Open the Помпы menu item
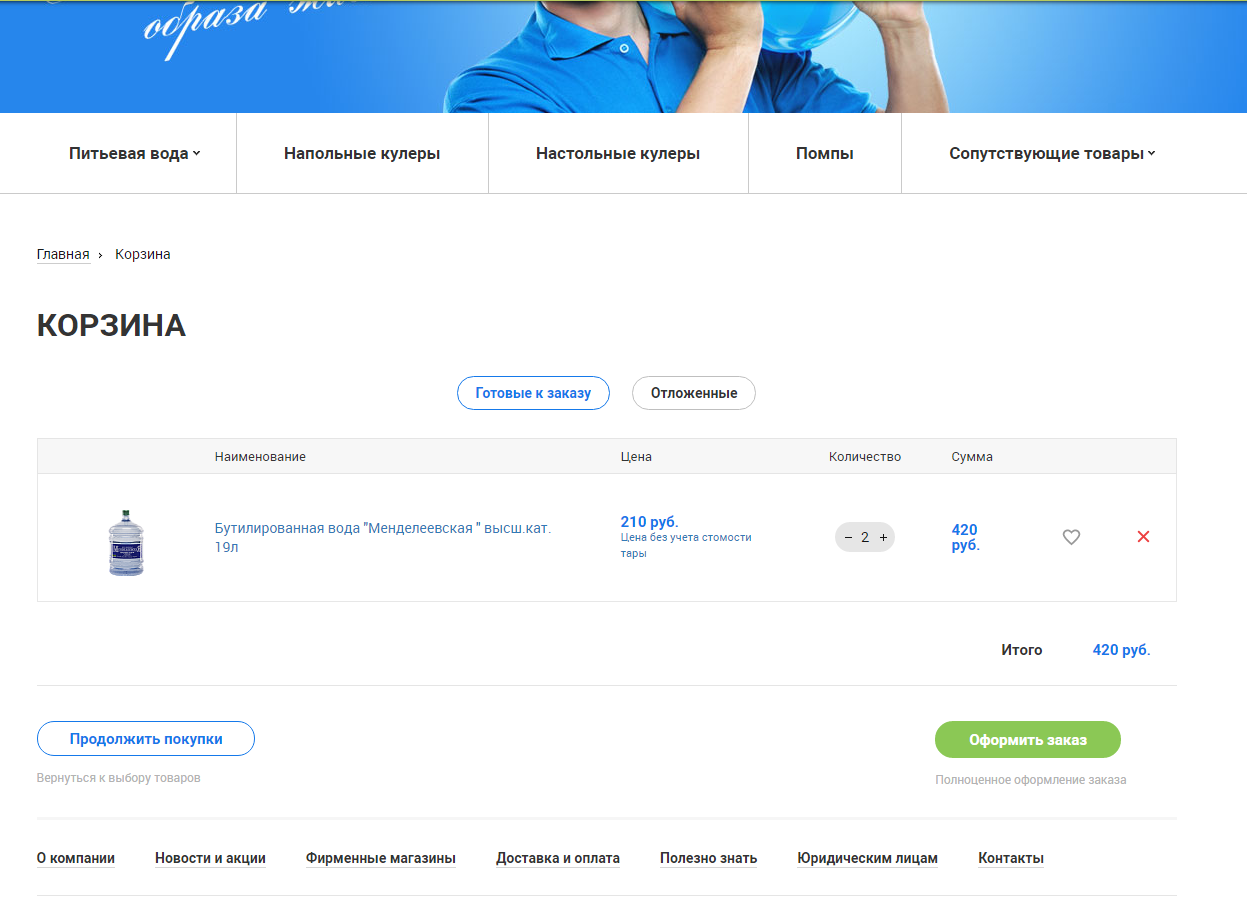This screenshot has height=904, width=1247. (x=825, y=154)
